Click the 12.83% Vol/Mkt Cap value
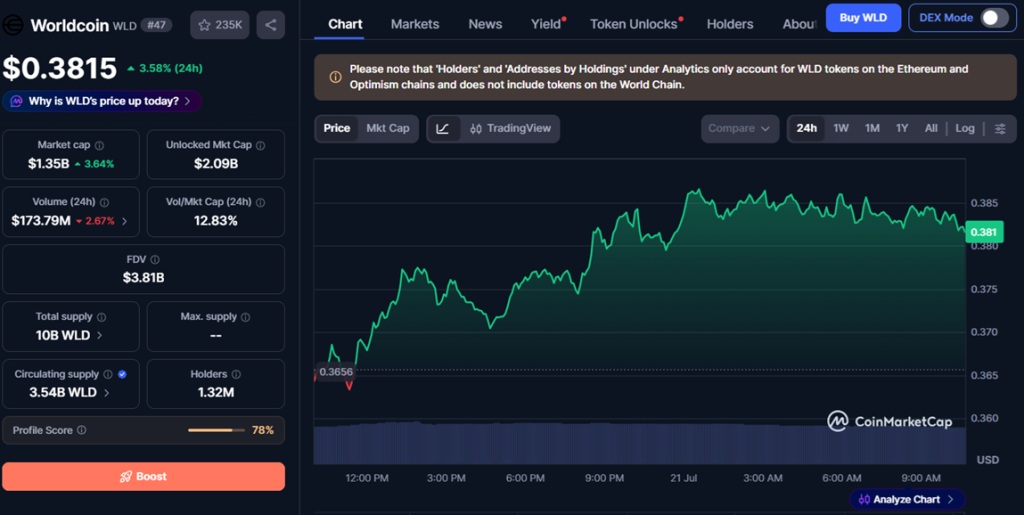 pyautogui.click(x=216, y=221)
